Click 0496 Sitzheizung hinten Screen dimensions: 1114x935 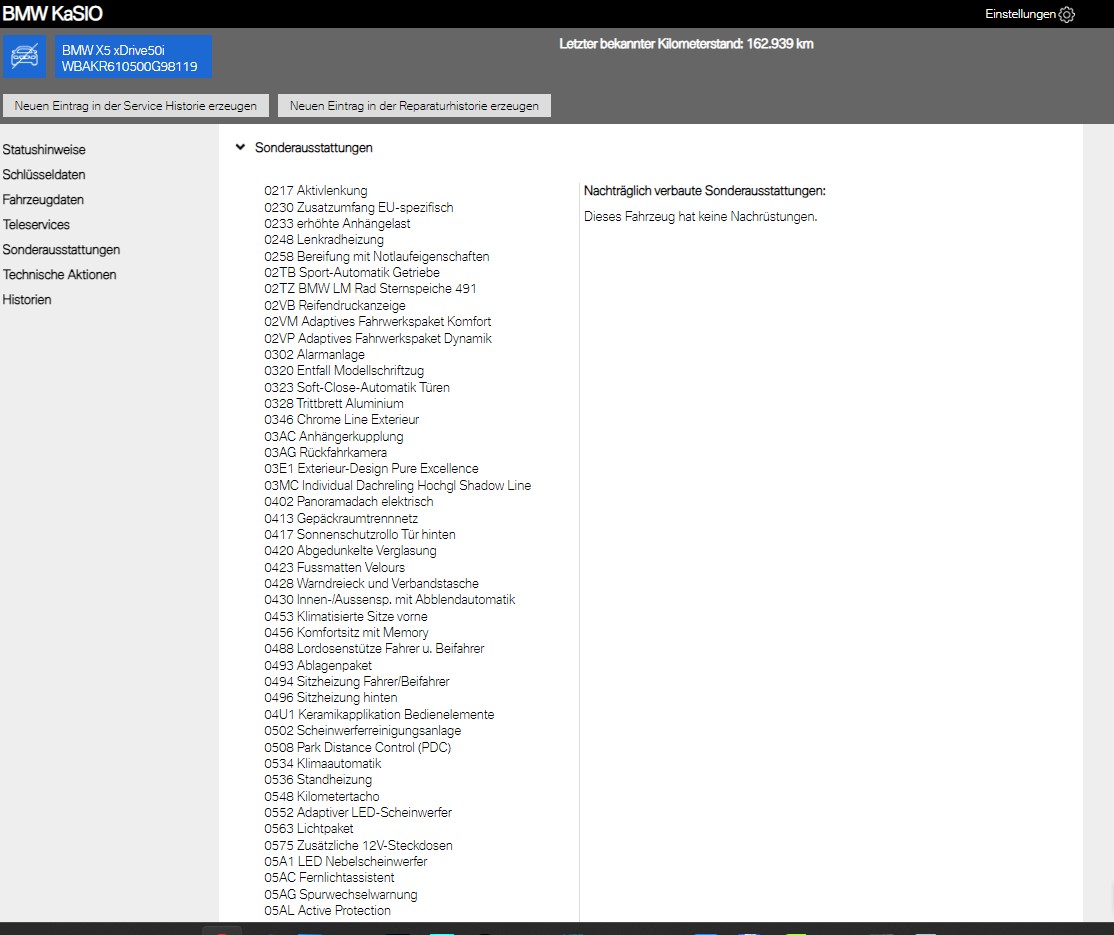(331, 698)
